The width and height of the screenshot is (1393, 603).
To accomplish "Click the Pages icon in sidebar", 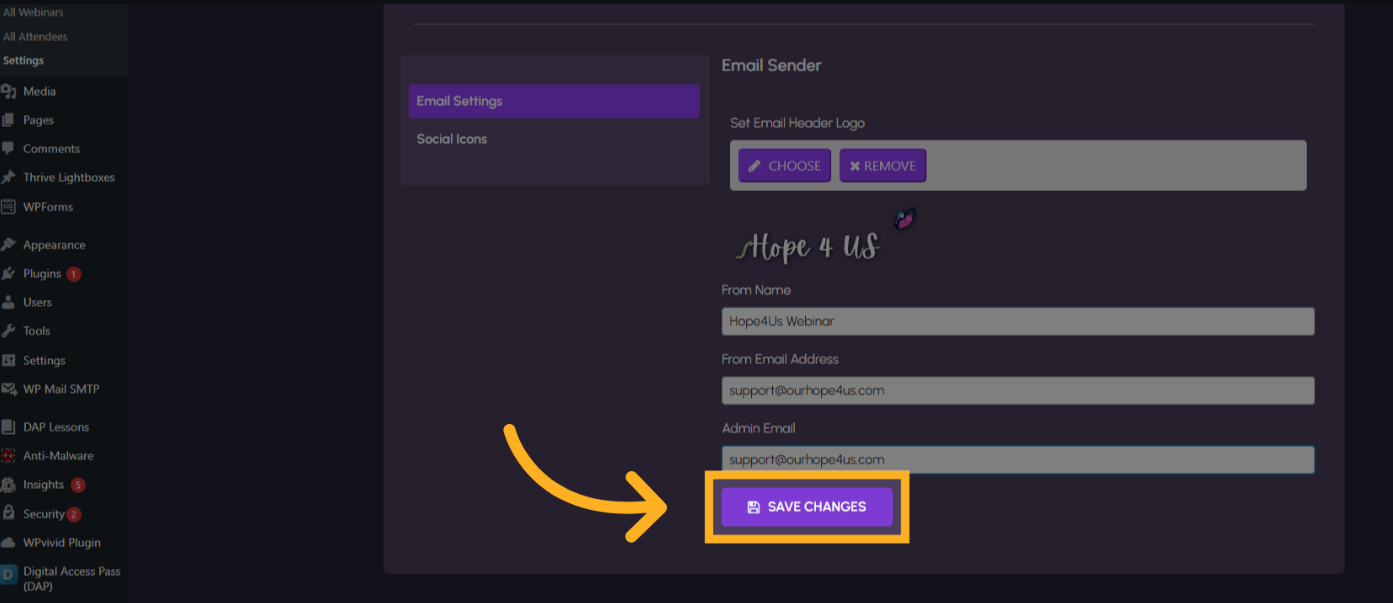I will [x=9, y=120].
